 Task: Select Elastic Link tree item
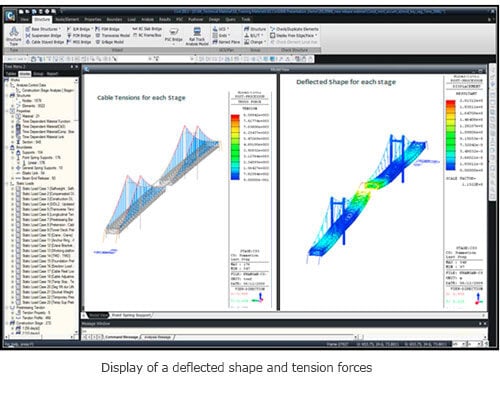click(33, 173)
